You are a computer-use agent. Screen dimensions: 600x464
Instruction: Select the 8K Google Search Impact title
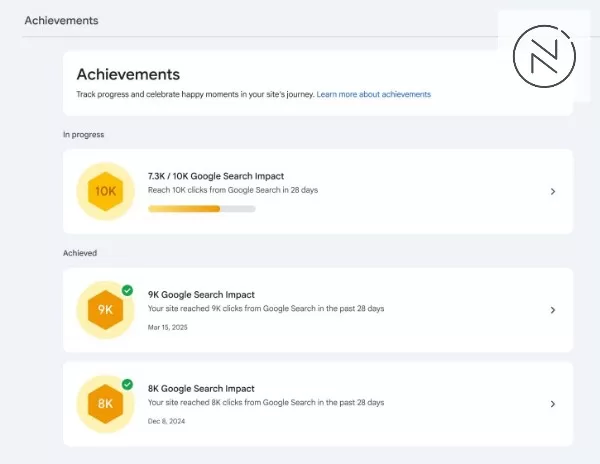201,388
